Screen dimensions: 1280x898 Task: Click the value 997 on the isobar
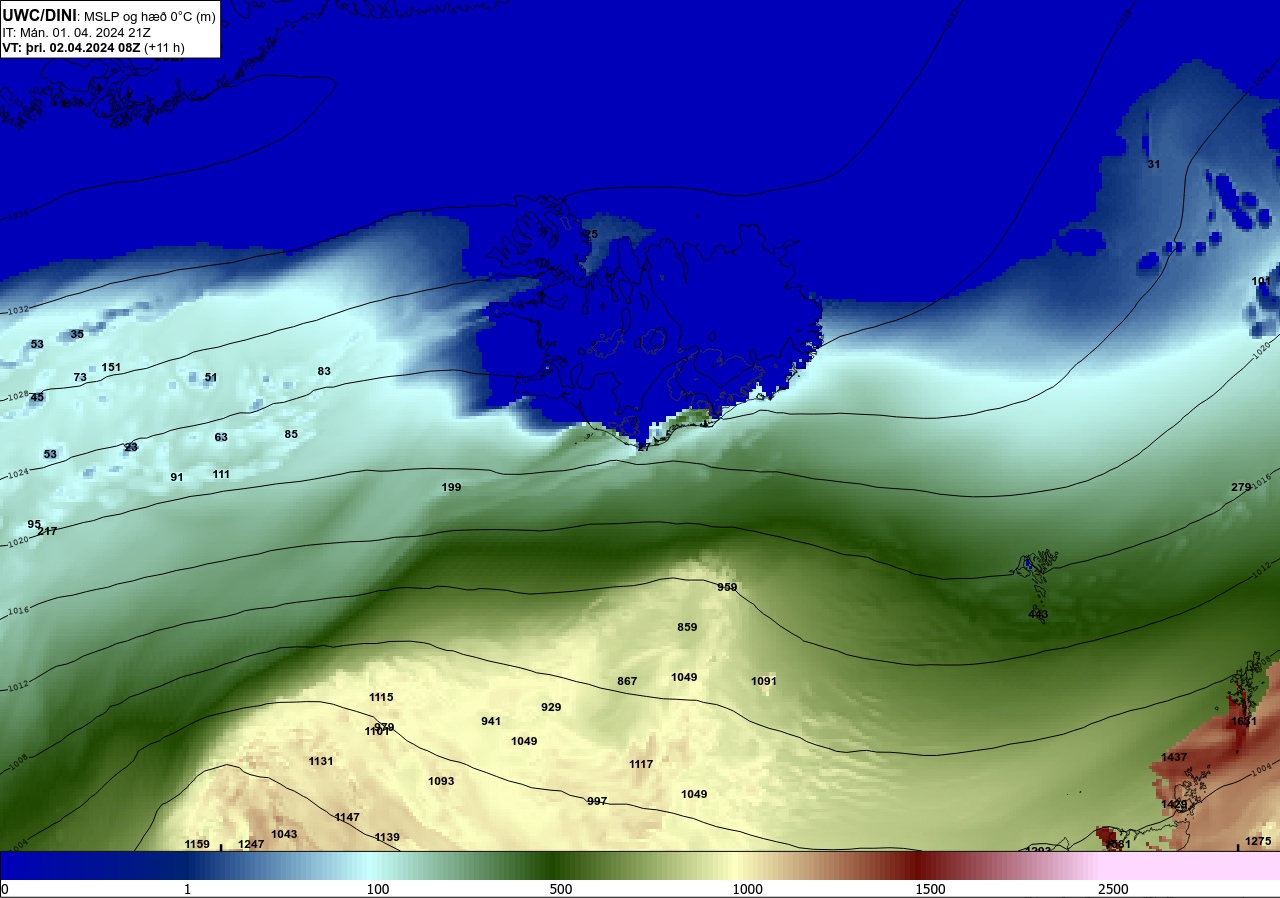point(597,801)
